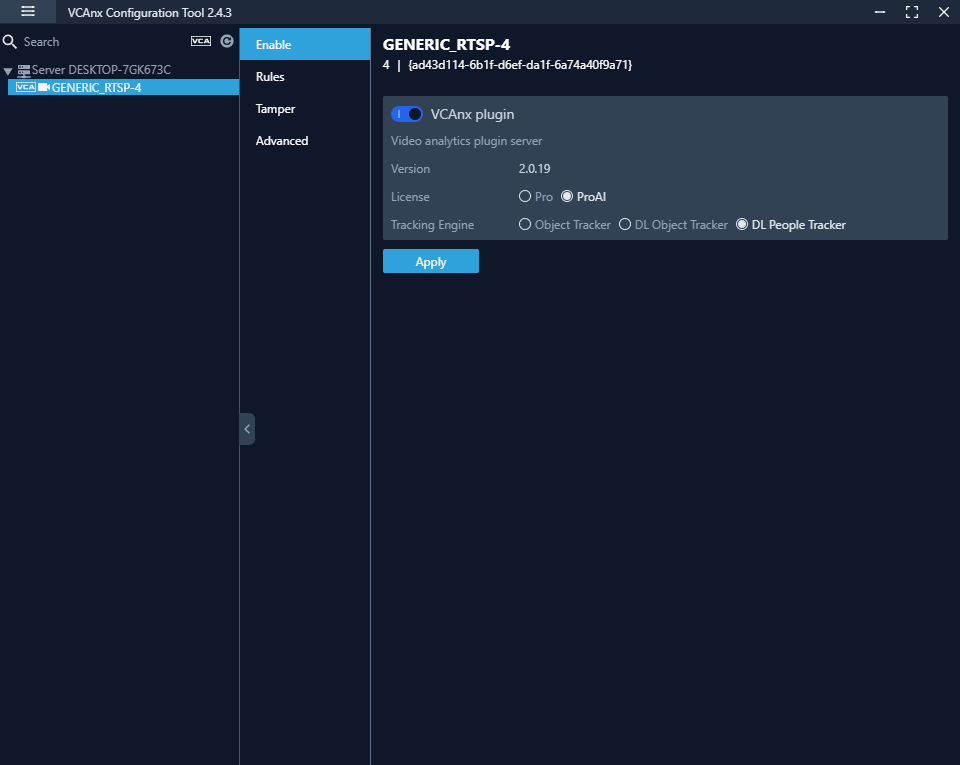Click the Apply button
The width and height of the screenshot is (960, 765).
[430, 261]
